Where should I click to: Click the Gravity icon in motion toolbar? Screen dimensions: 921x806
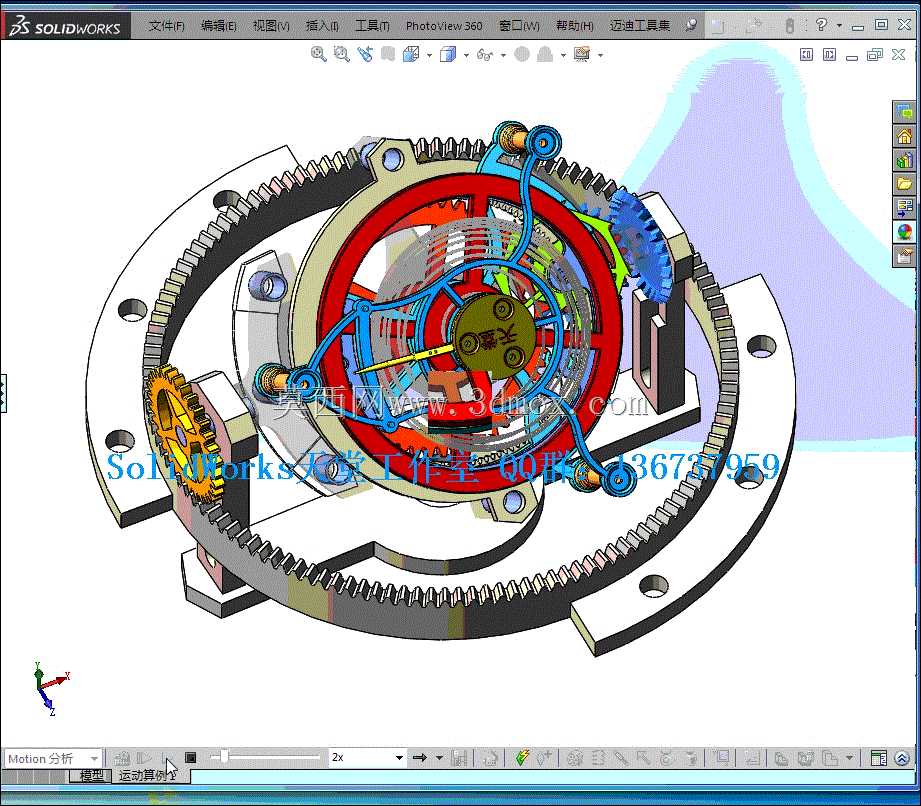[x=691, y=758]
